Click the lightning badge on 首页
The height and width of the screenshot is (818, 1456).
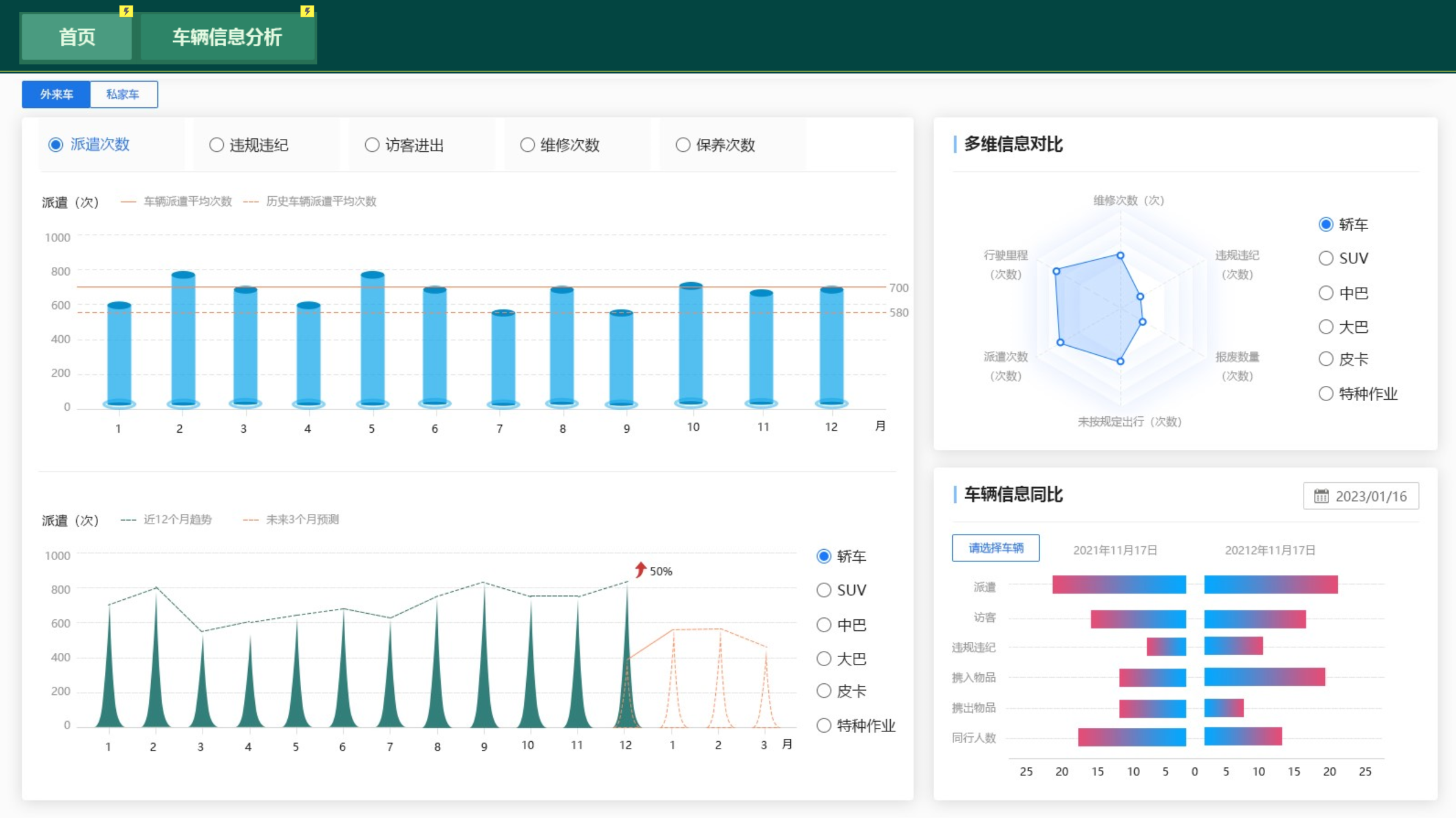click(126, 11)
